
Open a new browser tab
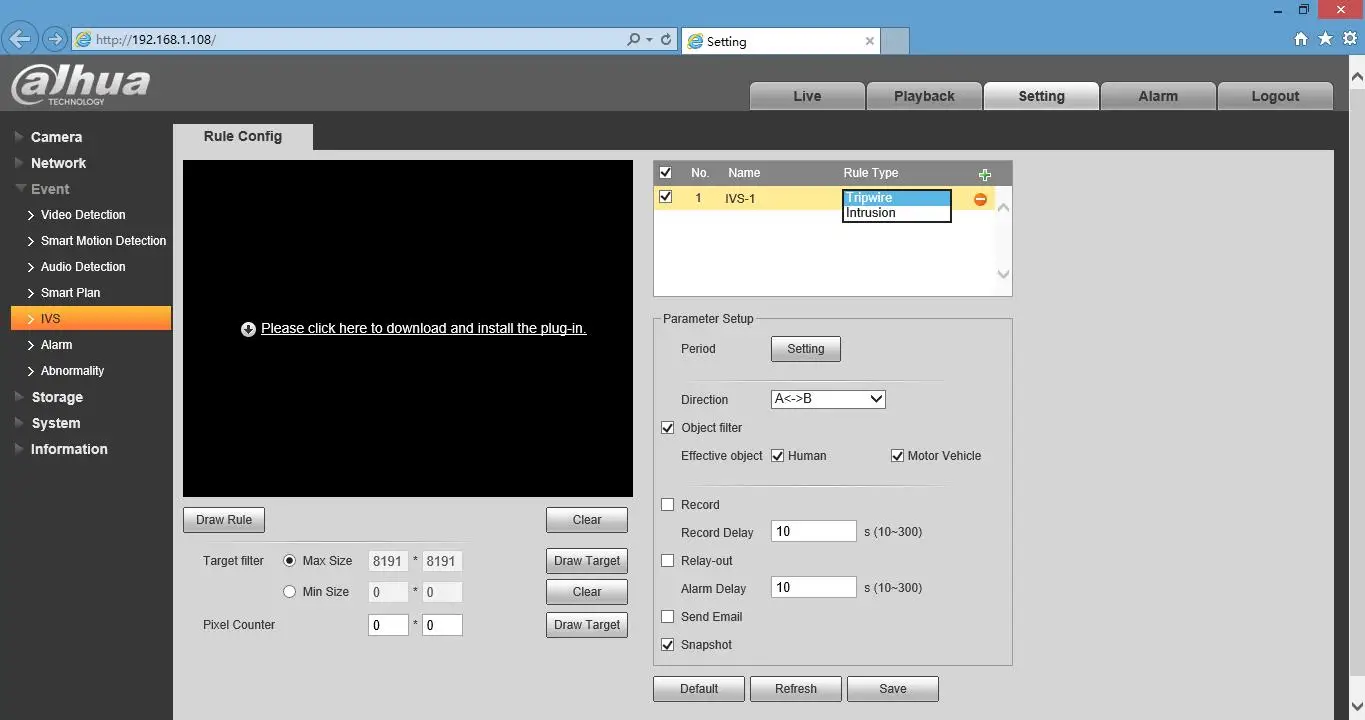(895, 41)
